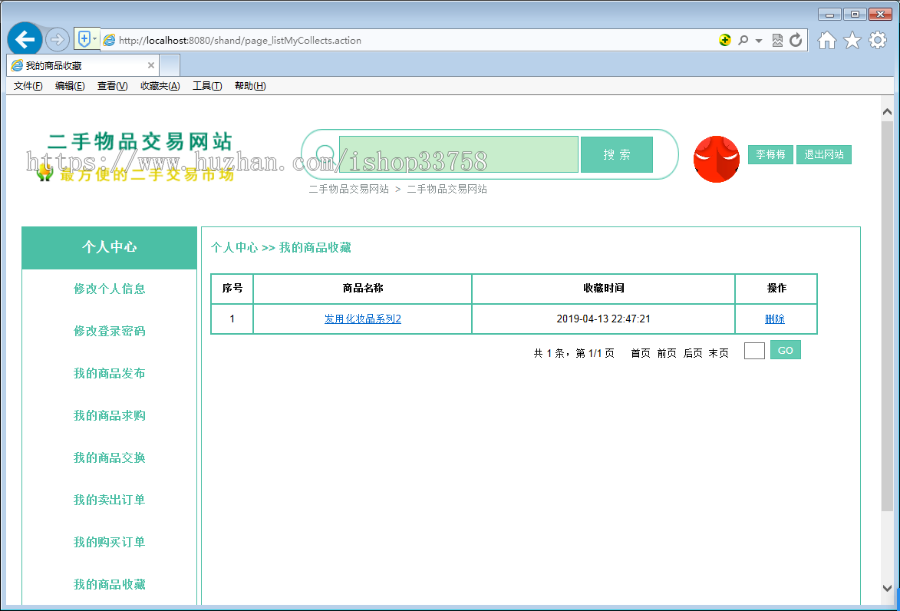Image resolution: width=900 pixels, height=611 pixels.
Task: Open Favorites with the star icon
Action: [x=853, y=40]
